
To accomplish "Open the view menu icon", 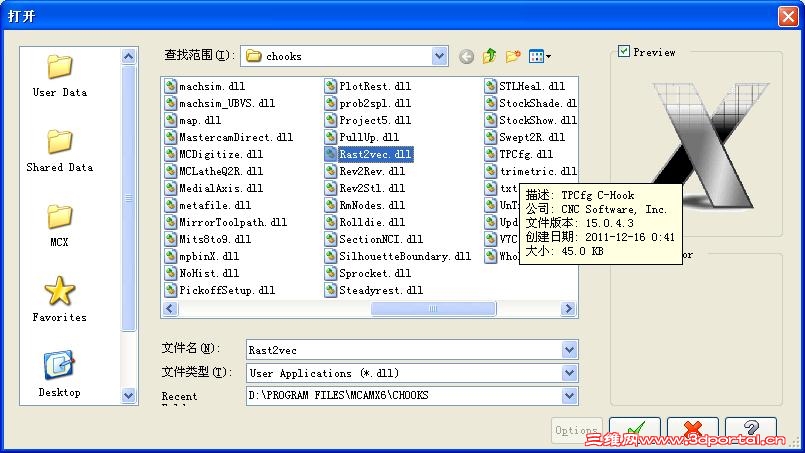I will 540,56.
